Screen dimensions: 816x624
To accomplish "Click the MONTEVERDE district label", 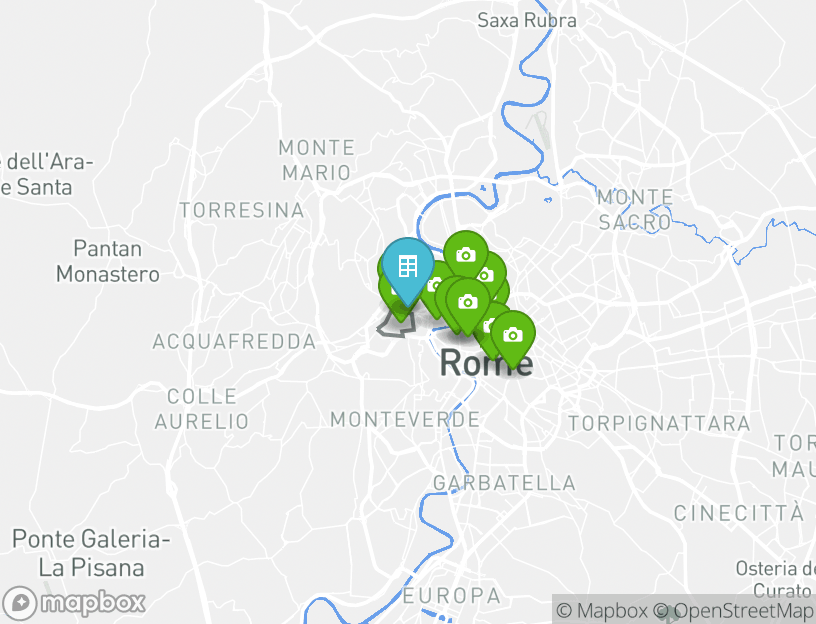I will [x=405, y=419].
